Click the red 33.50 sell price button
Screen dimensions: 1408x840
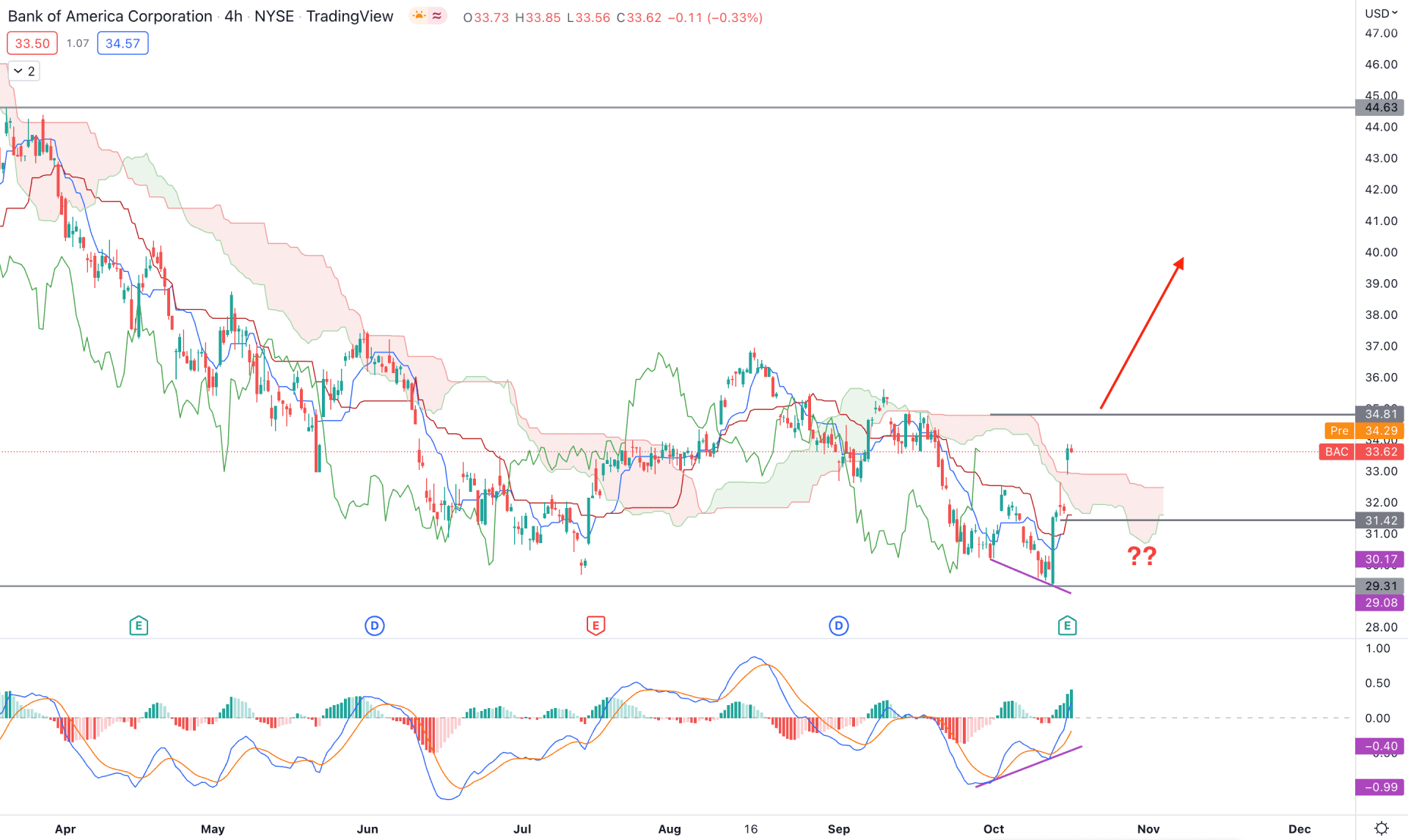(32, 43)
